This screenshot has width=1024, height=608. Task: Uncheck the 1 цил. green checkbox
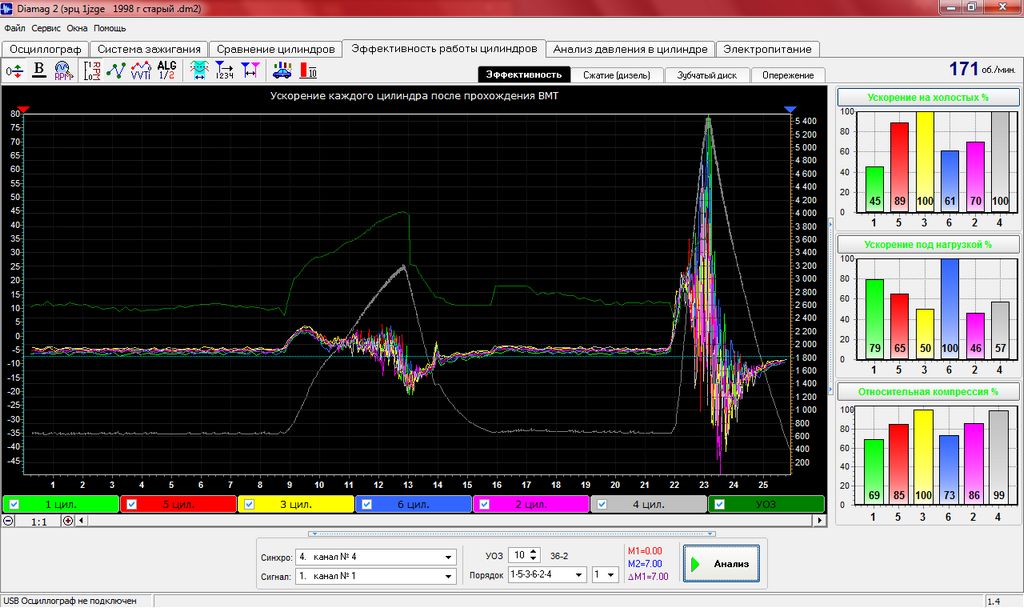[14, 505]
